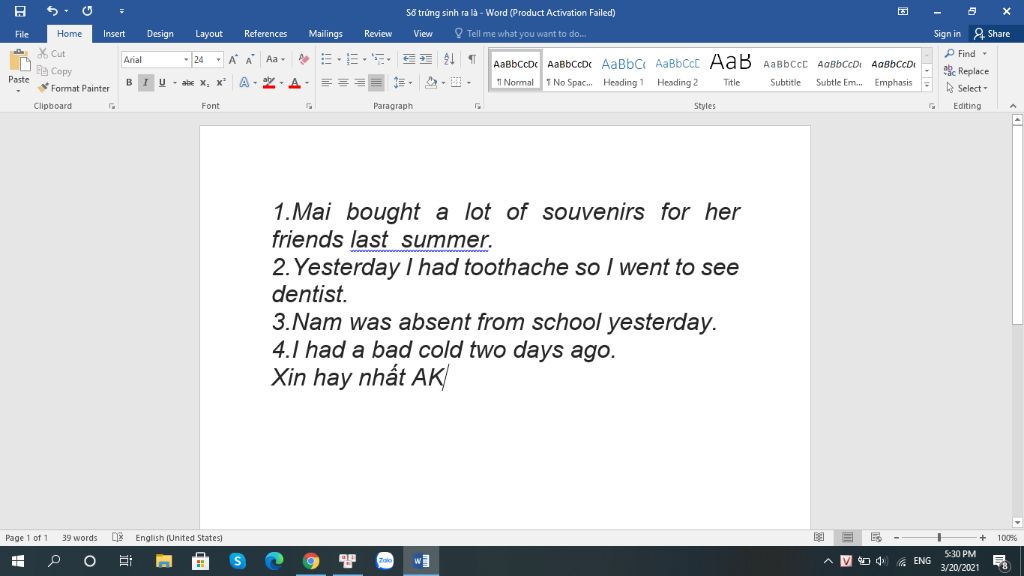This screenshot has width=1024, height=576.
Task: Clear all formatting with eraser icon
Action: (304, 59)
